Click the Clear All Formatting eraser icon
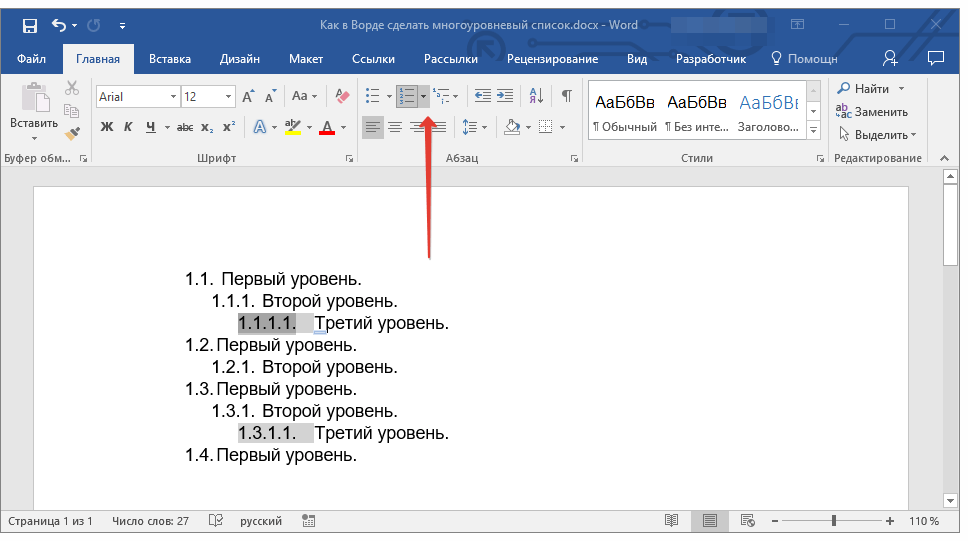 343,96
